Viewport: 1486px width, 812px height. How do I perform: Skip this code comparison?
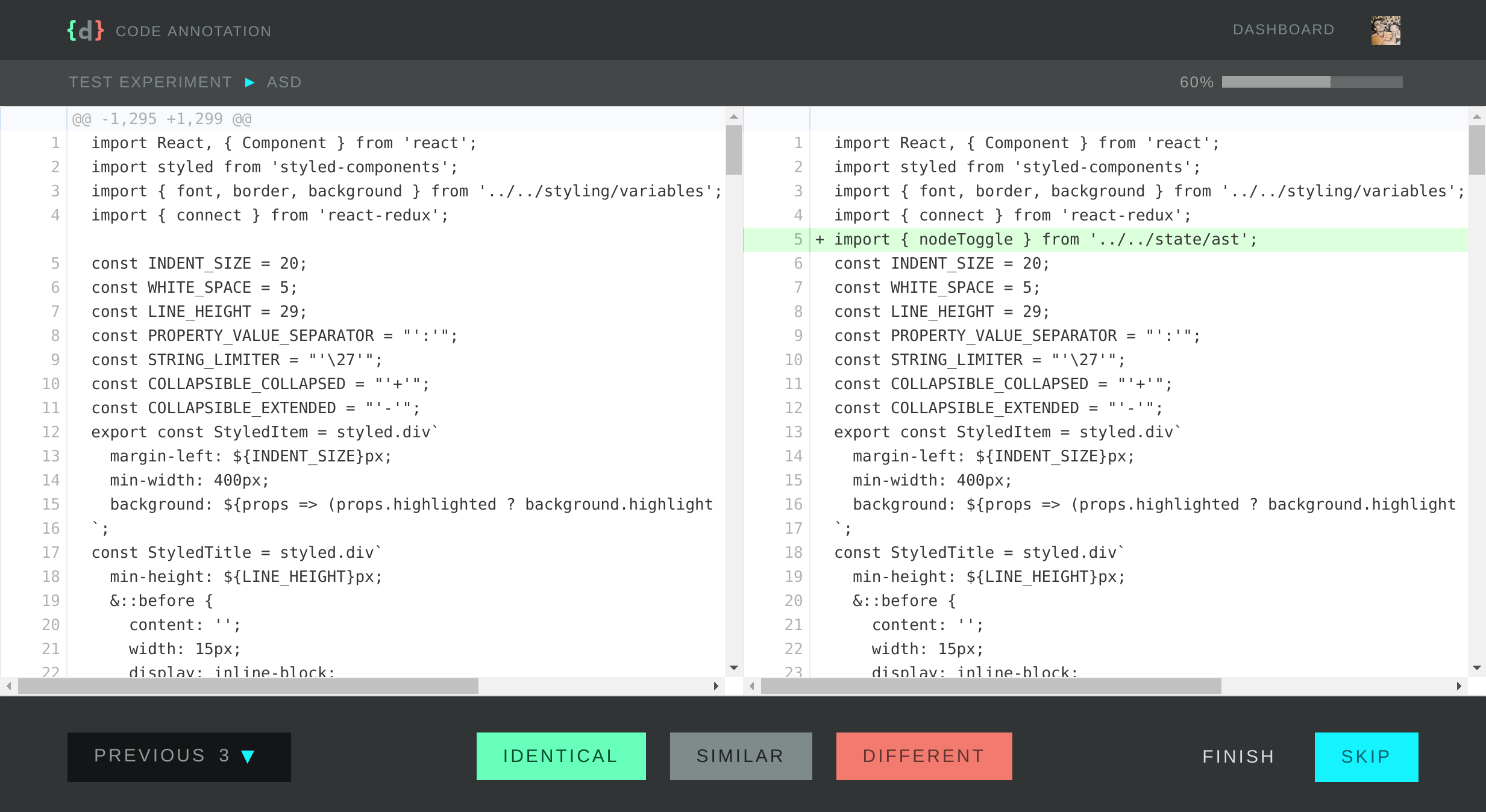[1365, 757]
